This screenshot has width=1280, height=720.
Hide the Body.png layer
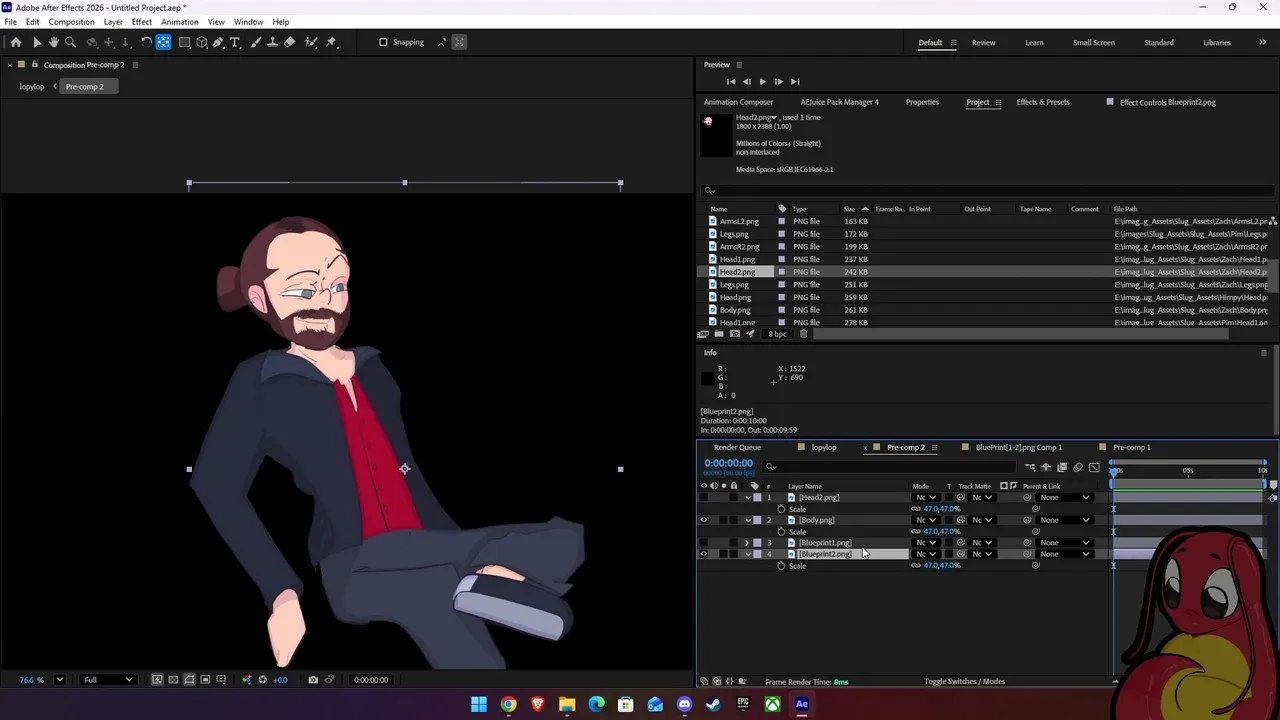click(703, 520)
